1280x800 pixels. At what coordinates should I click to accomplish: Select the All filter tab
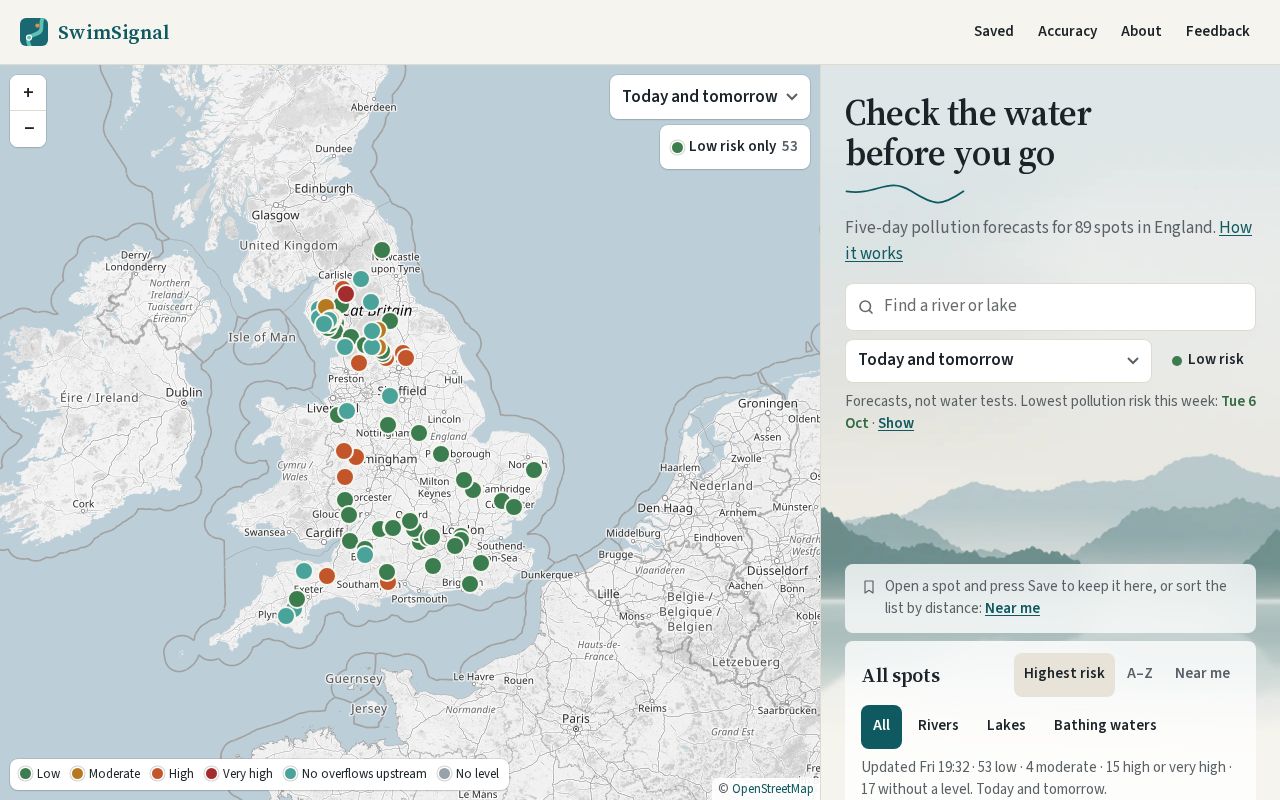[x=881, y=726]
